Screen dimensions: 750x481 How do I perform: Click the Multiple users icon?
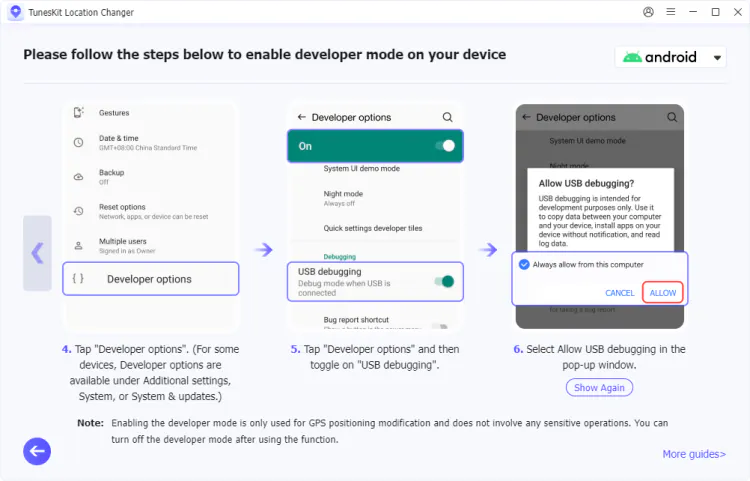(78, 245)
